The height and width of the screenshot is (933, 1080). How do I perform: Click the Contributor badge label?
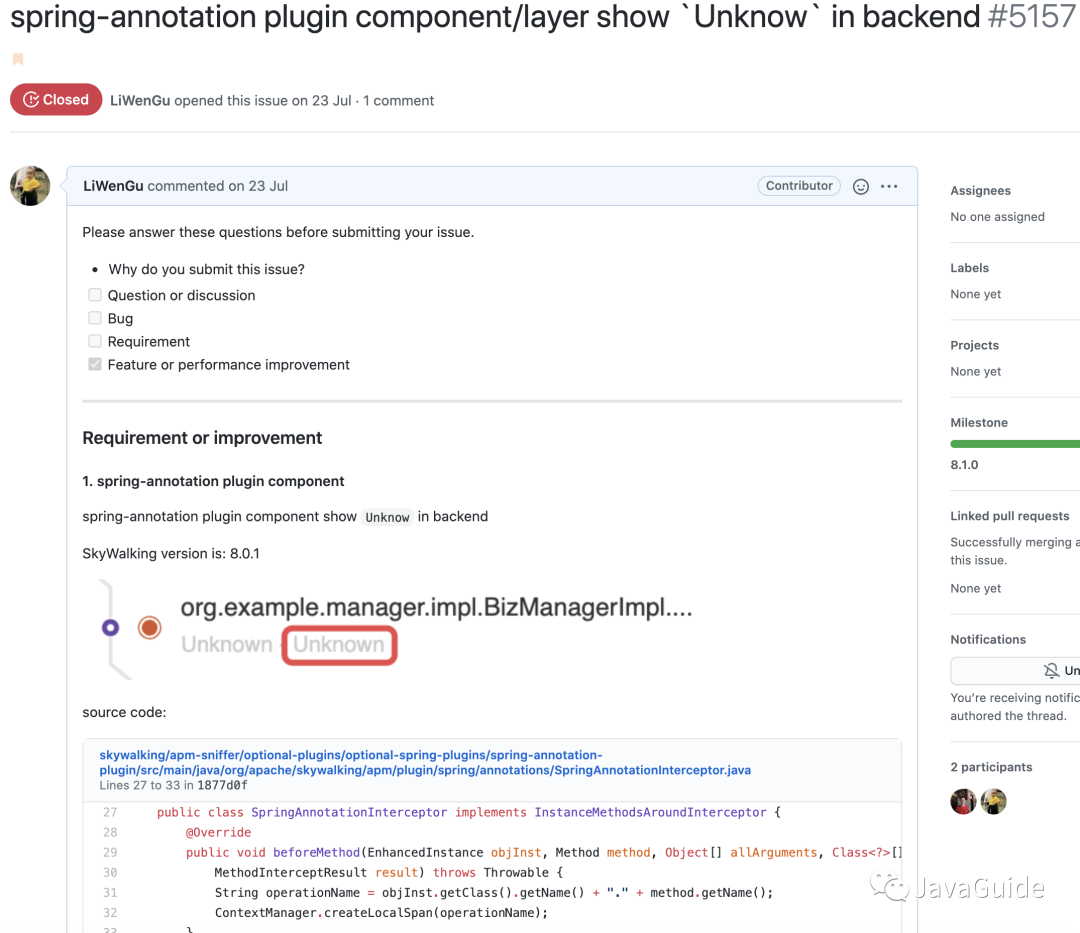pos(799,186)
